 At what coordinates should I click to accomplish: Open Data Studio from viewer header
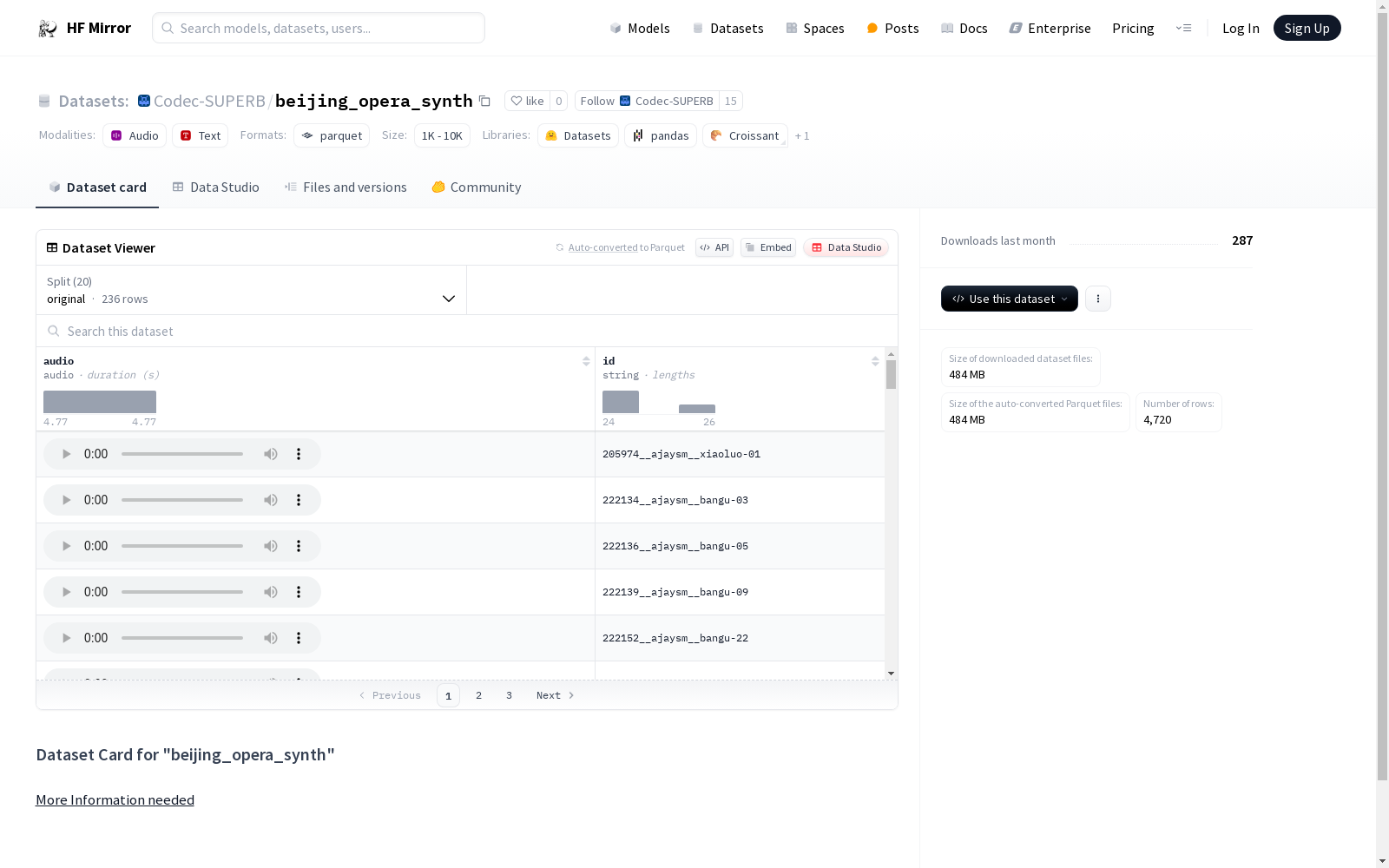click(x=846, y=247)
